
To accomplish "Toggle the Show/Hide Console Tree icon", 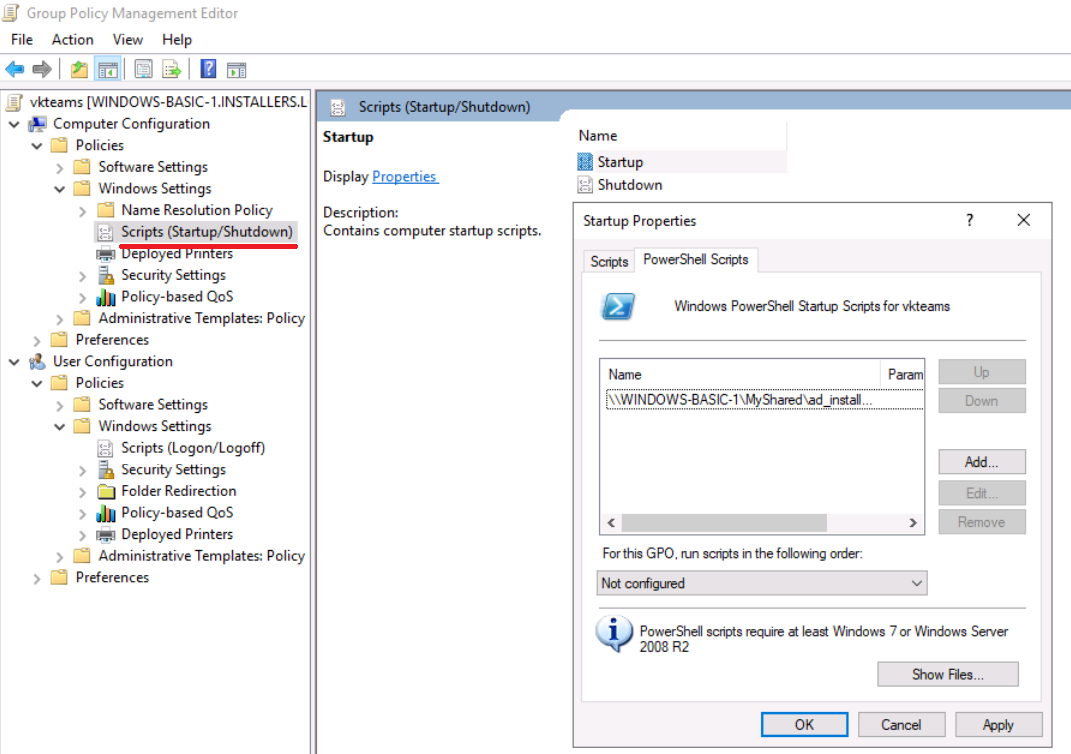I will (108, 69).
